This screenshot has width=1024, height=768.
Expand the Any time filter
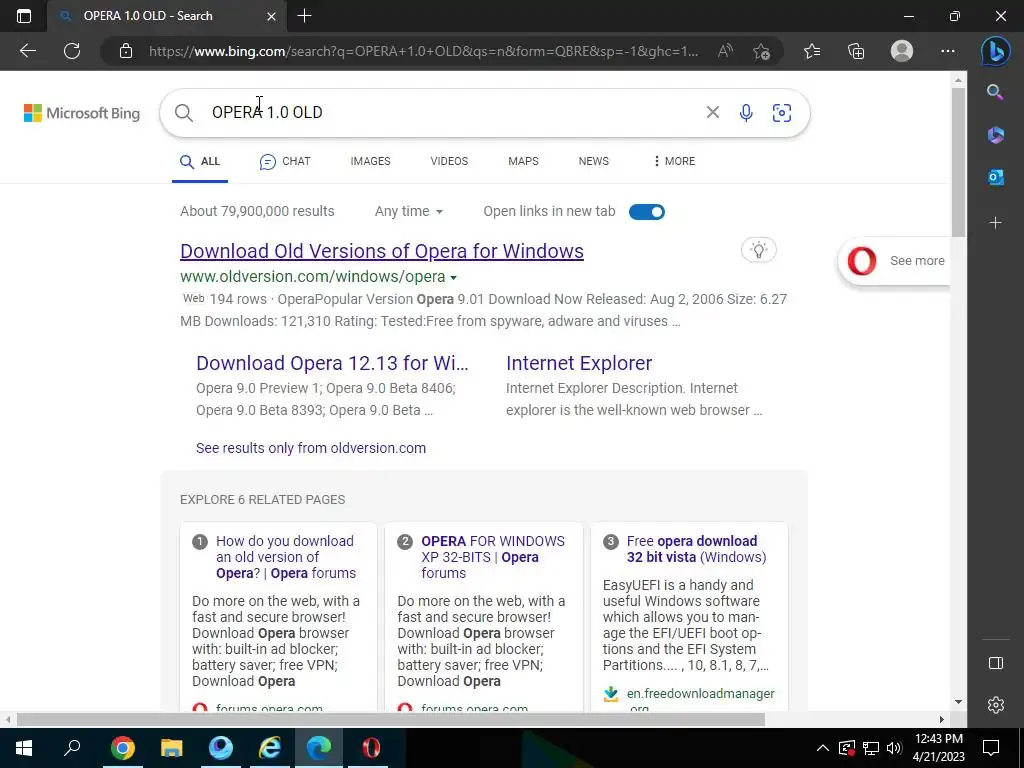pos(409,212)
